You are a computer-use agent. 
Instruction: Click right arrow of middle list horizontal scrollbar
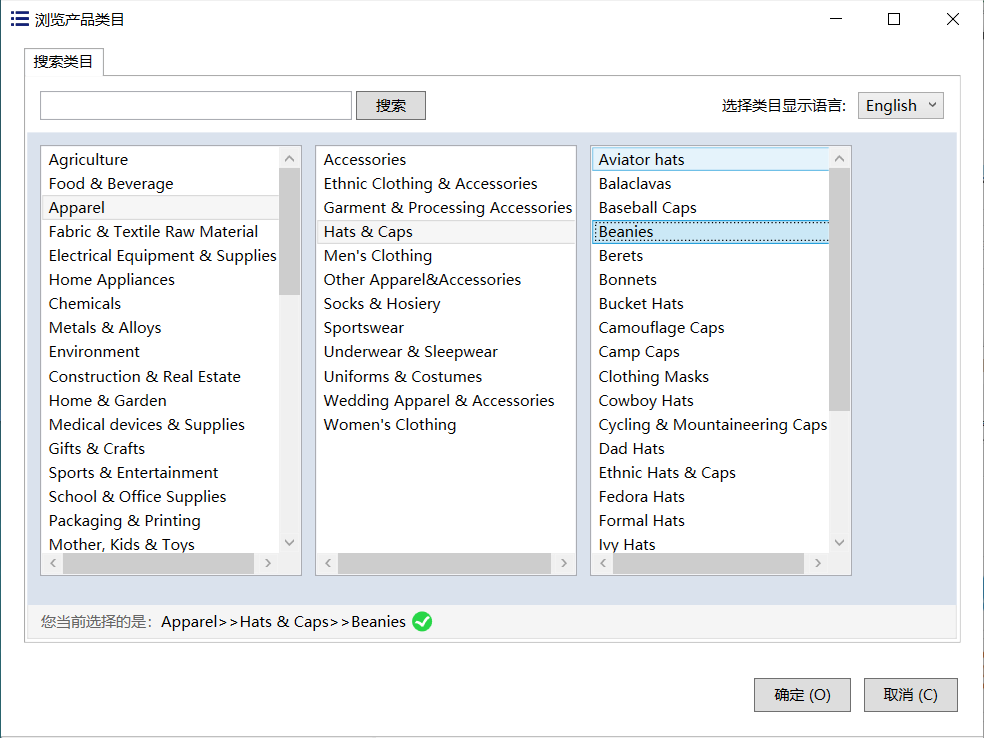click(x=564, y=564)
